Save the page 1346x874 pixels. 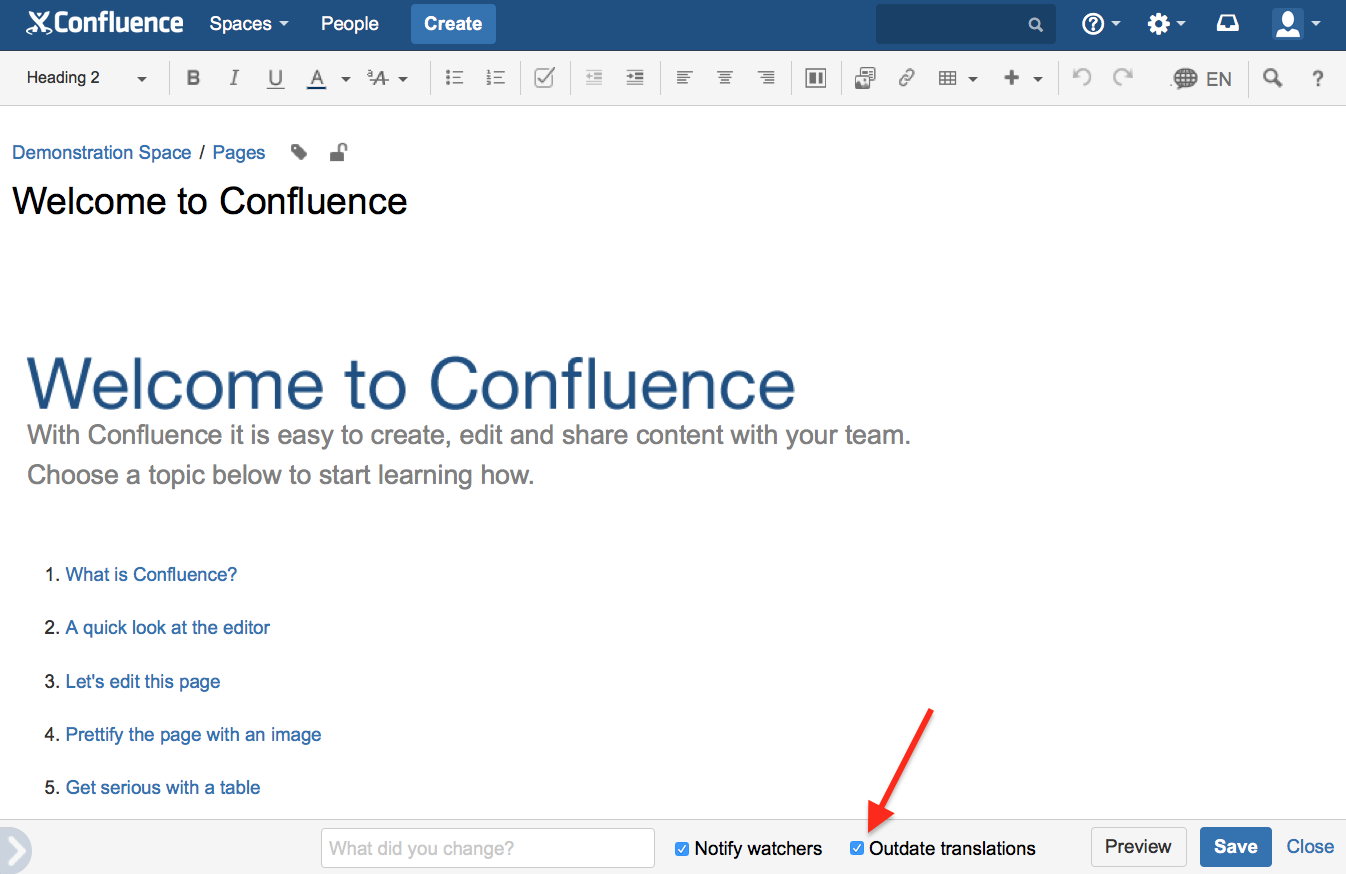click(1236, 847)
